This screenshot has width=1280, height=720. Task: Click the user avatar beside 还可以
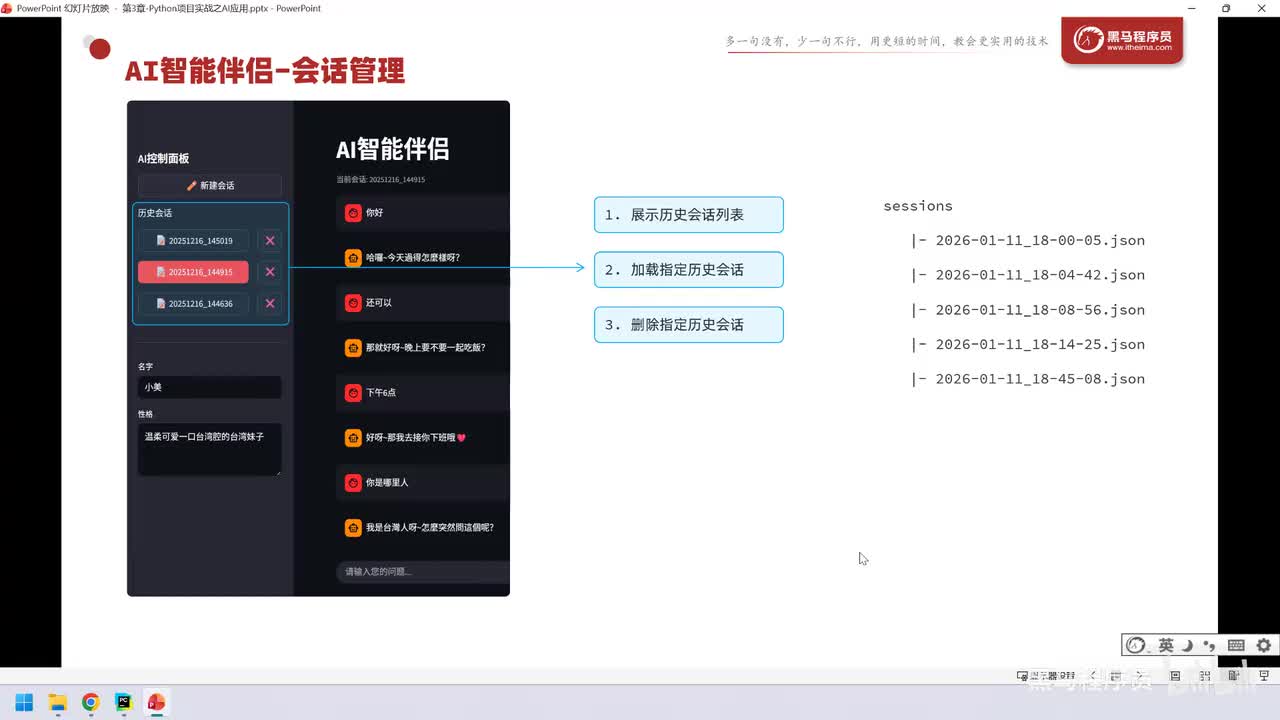click(353, 303)
